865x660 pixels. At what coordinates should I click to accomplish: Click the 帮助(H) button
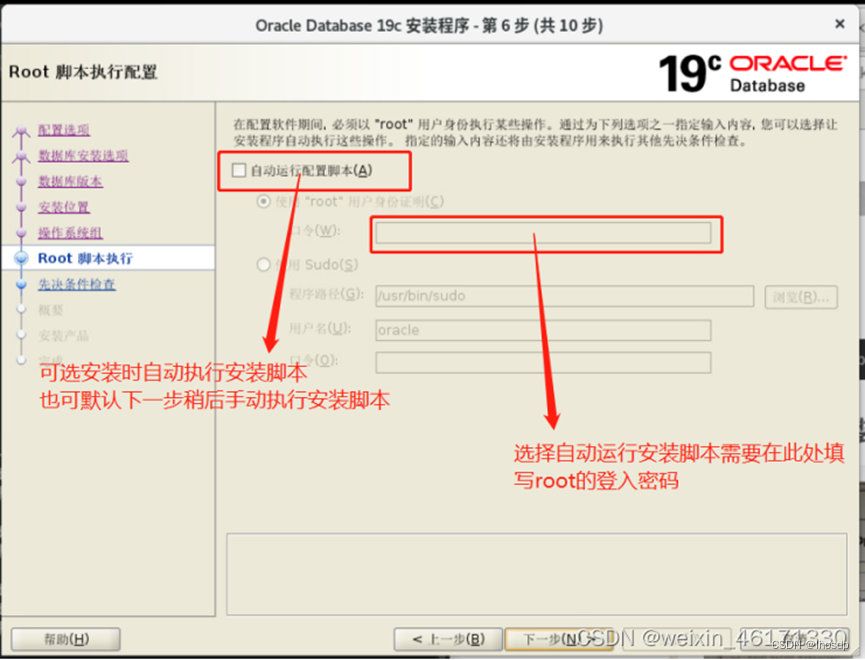pyautogui.click(x=66, y=639)
